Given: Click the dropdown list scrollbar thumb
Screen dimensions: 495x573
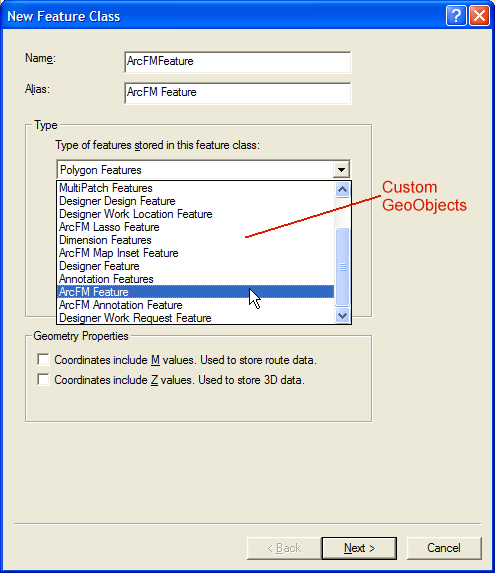Looking at the screenshot, I should click(x=342, y=267).
